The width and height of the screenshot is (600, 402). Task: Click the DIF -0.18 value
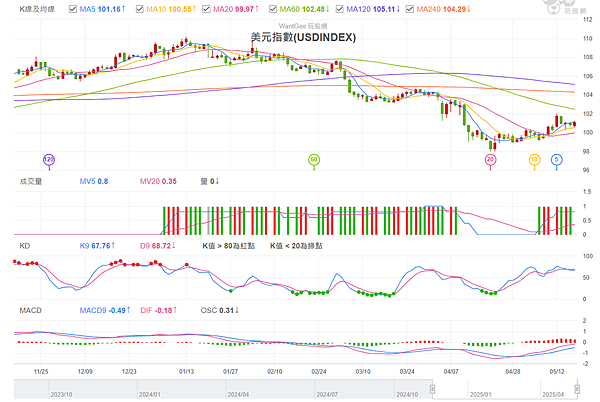point(158,310)
